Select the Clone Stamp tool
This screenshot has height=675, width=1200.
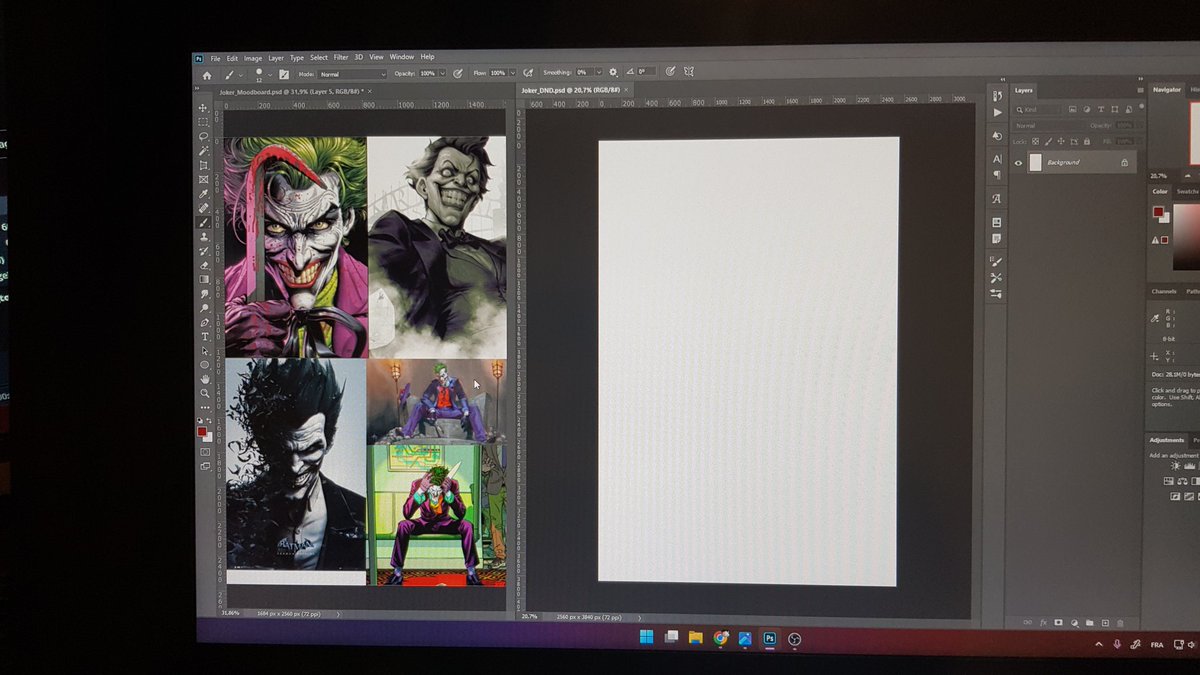(x=204, y=238)
